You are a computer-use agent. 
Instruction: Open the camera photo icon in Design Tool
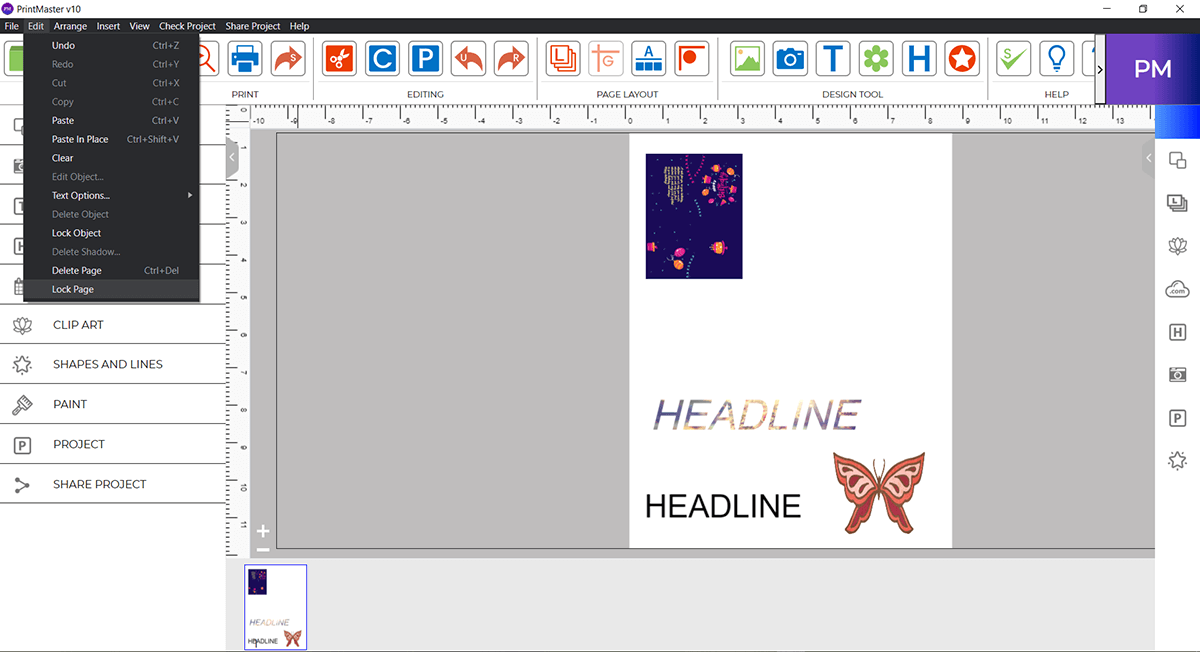pyautogui.click(x=790, y=58)
